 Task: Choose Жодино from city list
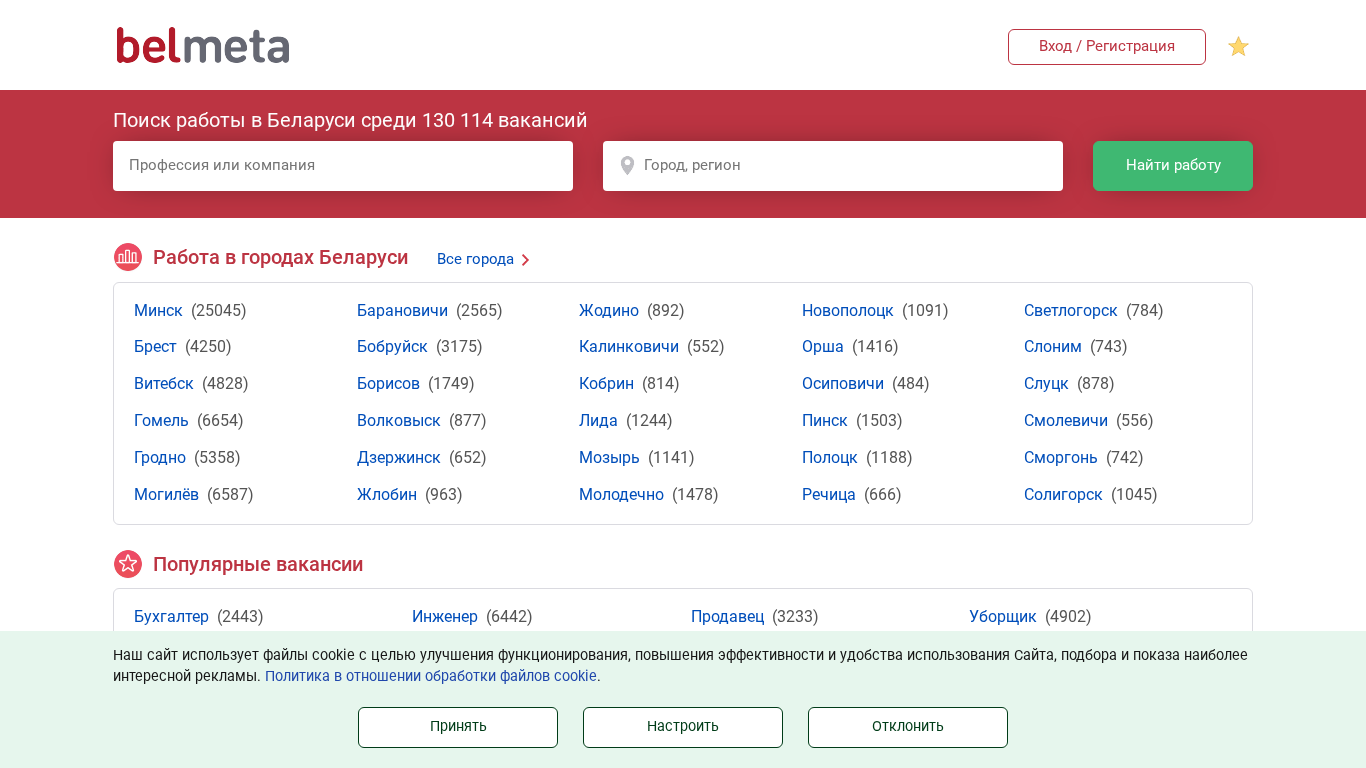609,311
